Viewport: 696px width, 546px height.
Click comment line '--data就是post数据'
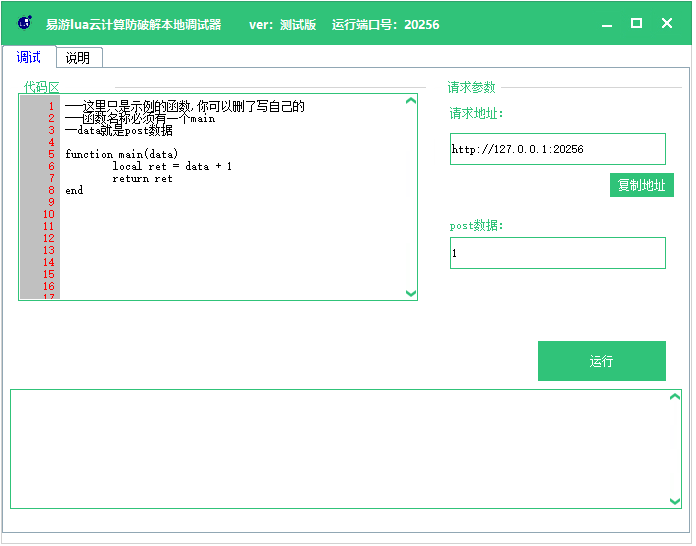click(119, 131)
